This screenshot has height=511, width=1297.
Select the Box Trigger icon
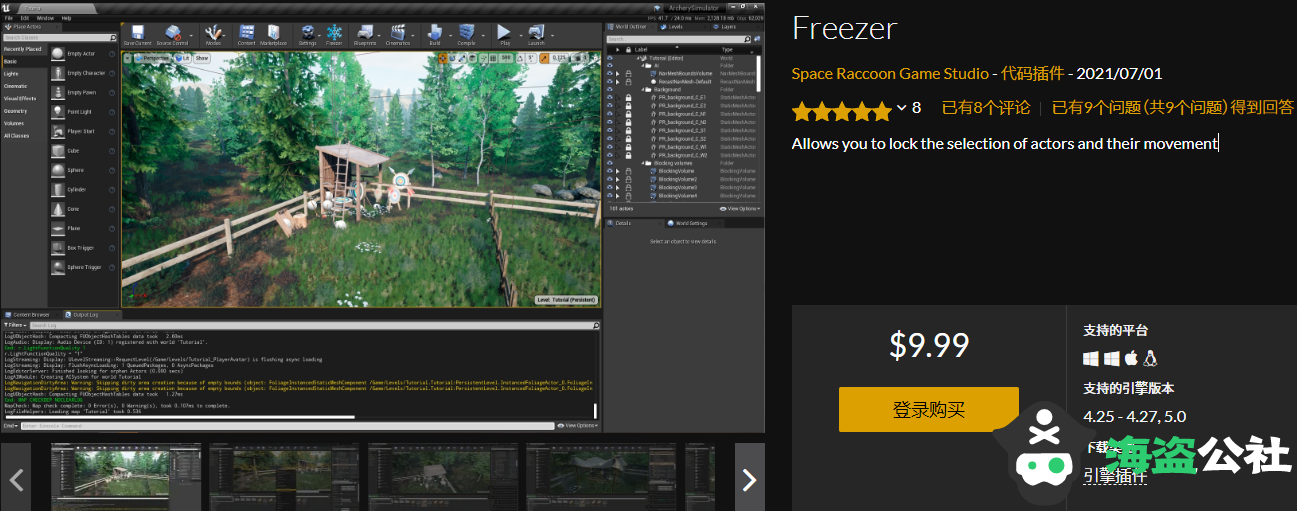tap(57, 247)
